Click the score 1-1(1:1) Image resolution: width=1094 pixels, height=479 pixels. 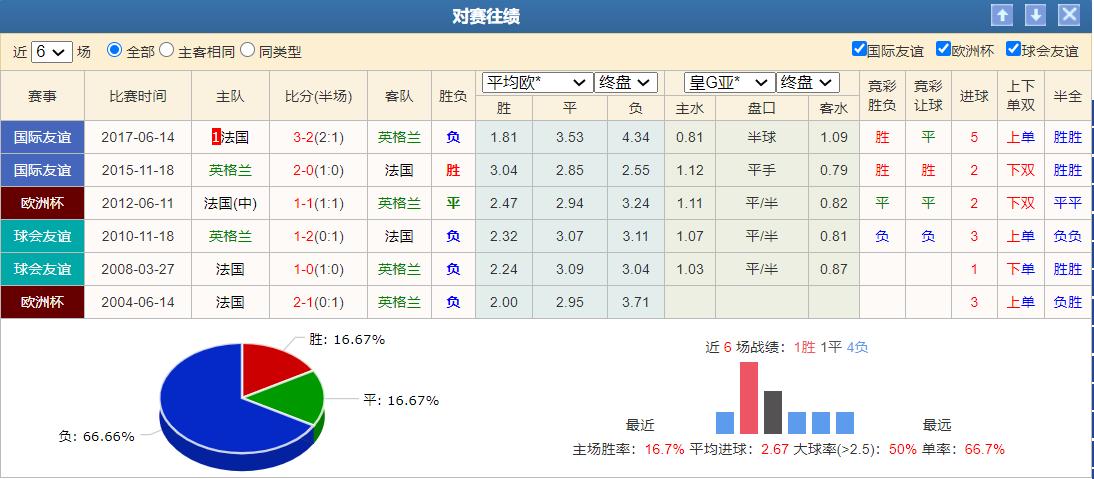pyautogui.click(x=318, y=203)
